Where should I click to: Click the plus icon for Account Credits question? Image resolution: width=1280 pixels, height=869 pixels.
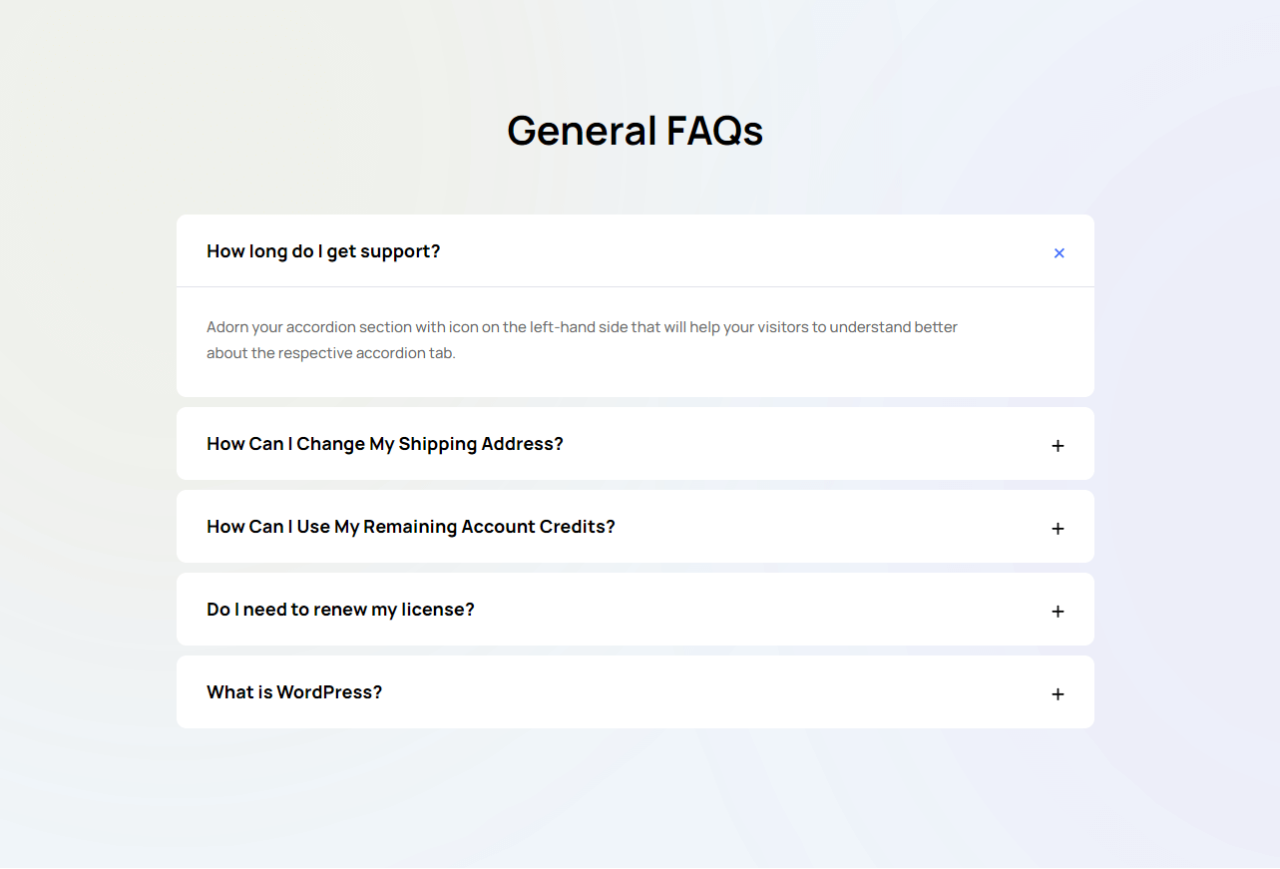click(1058, 529)
